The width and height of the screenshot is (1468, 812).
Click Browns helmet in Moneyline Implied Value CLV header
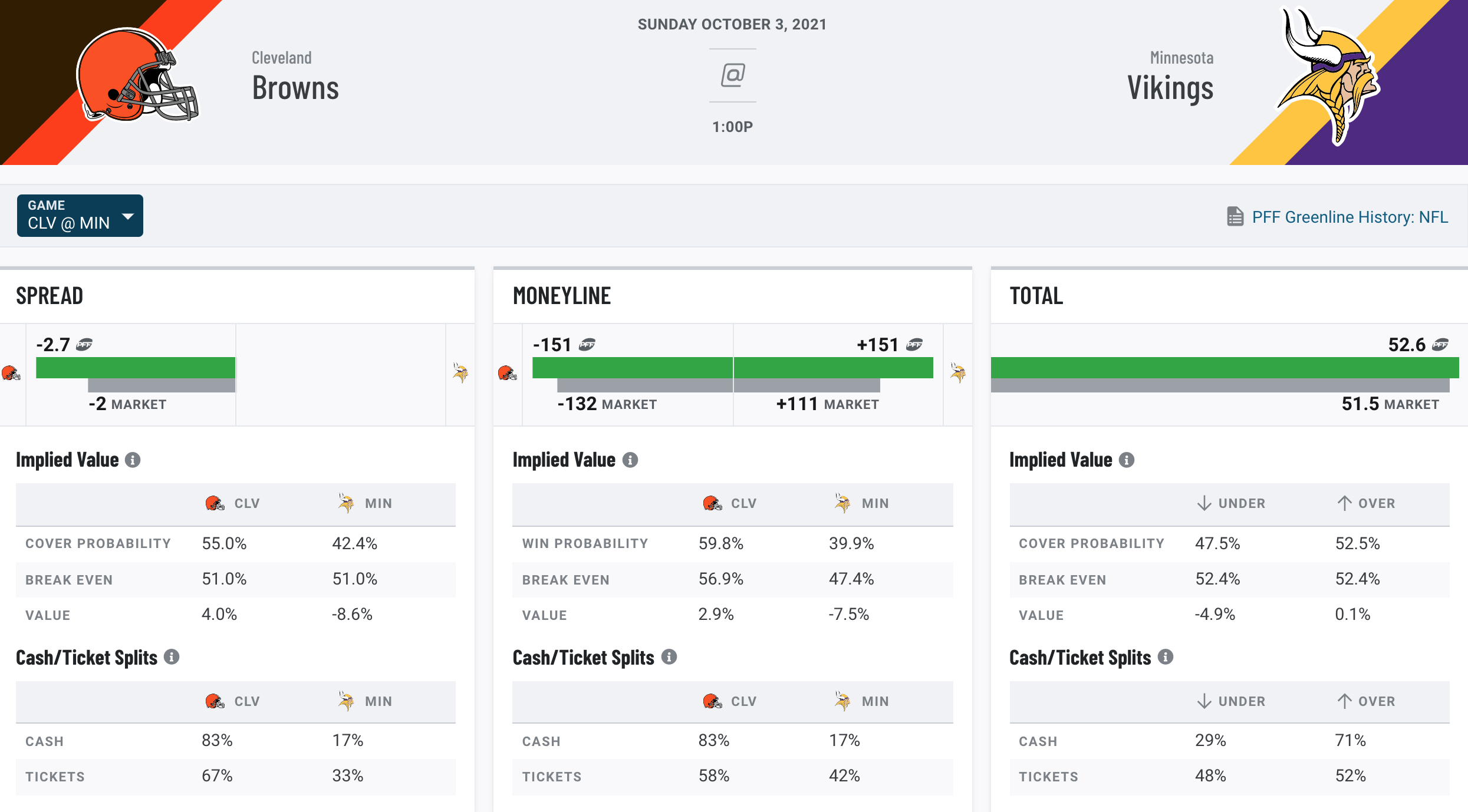tap(712, 503)
